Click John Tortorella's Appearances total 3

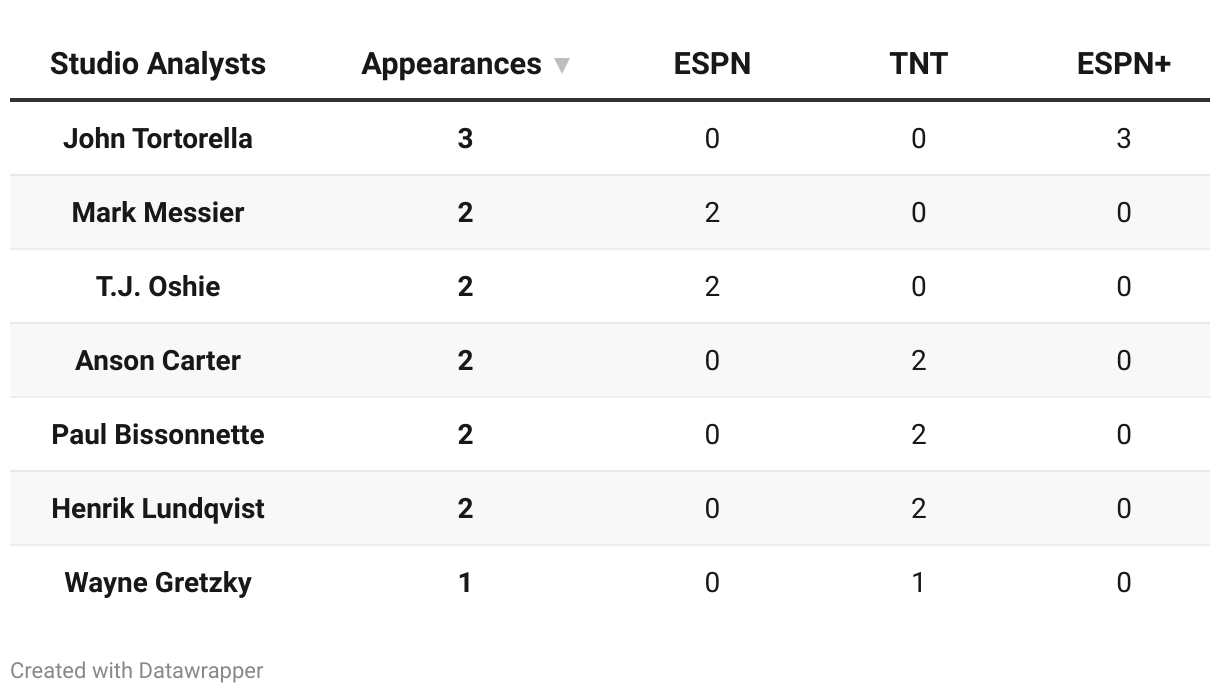[x=465, y=138]
